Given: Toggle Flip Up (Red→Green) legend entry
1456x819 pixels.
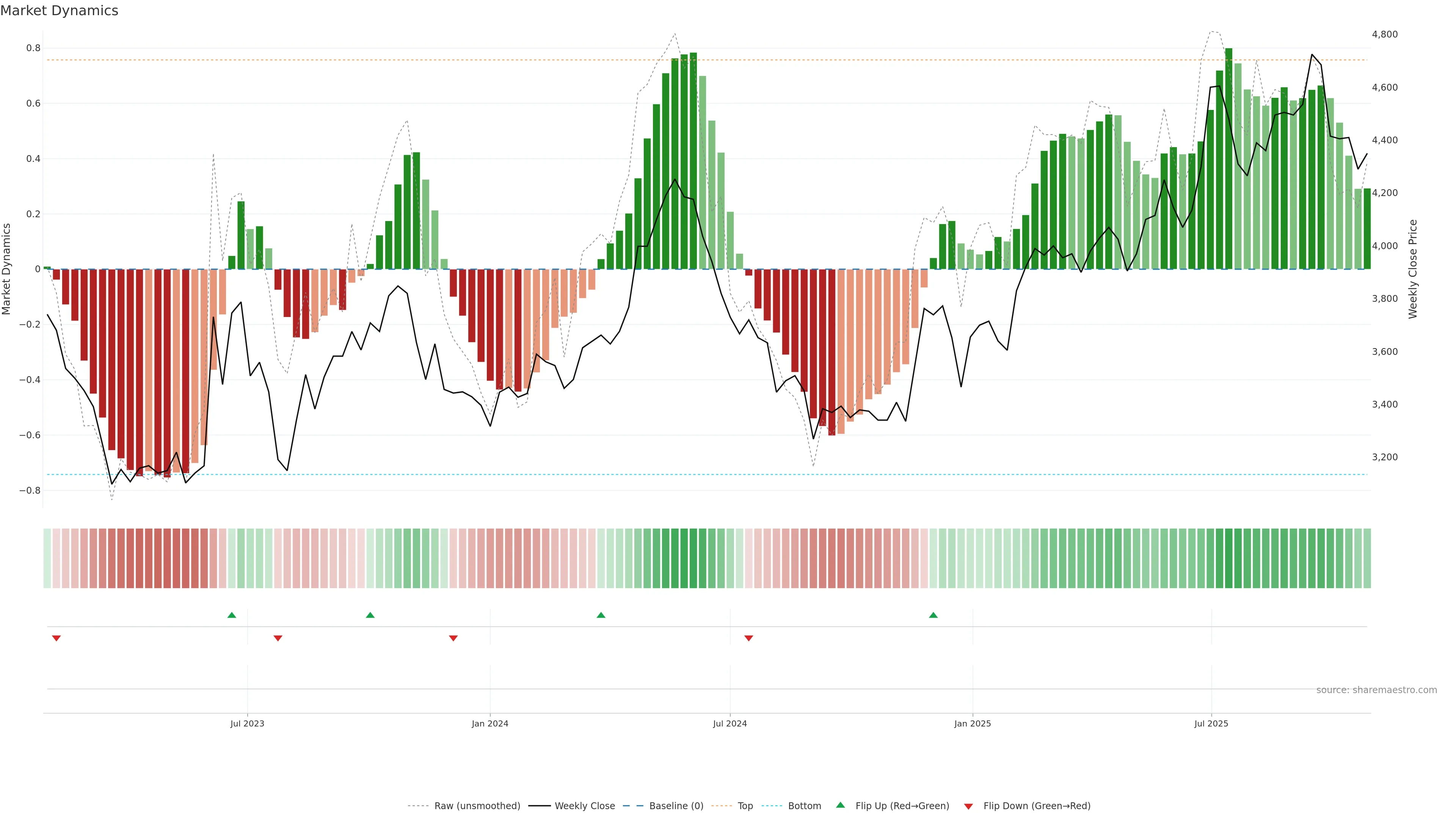Looking at the screenshot, I should click(902, 806).
